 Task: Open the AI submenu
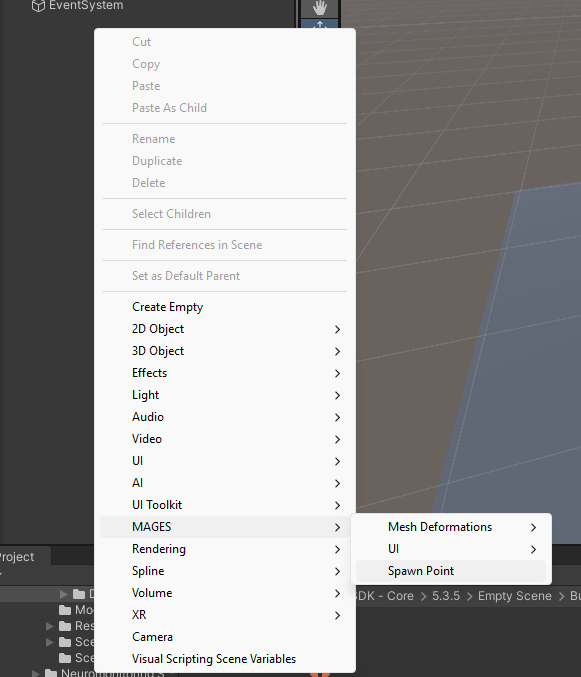coord(224,483)
